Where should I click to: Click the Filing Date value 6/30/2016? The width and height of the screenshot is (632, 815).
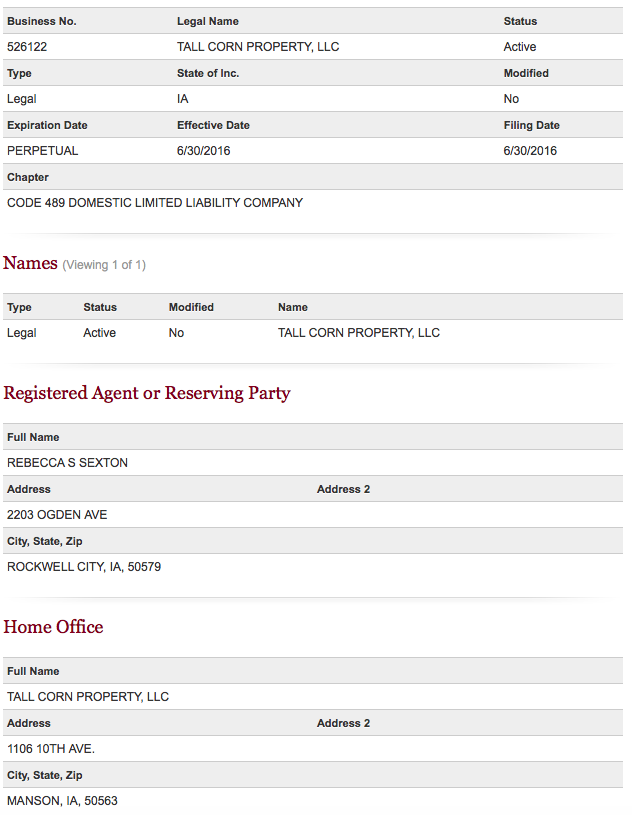click(x=530, y=151)
